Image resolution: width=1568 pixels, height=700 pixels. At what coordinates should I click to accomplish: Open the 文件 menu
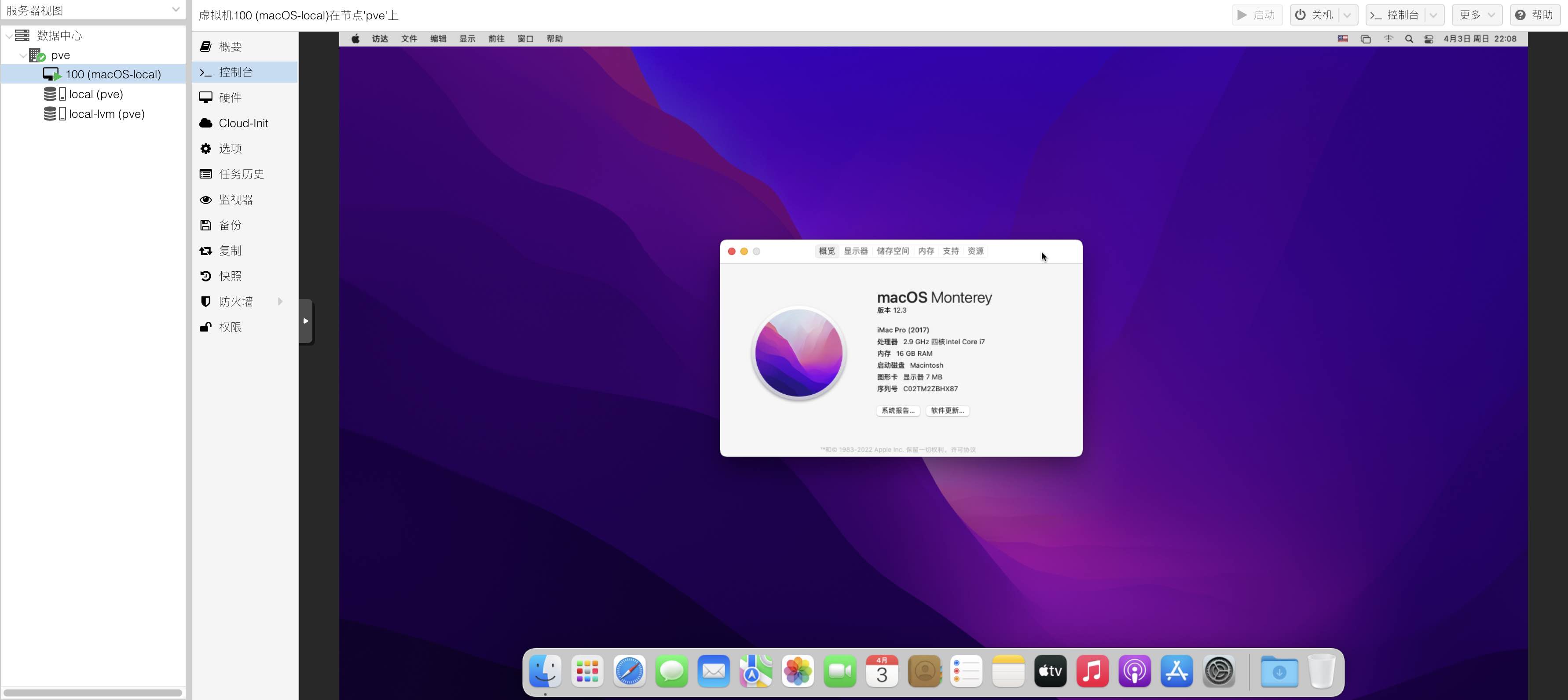coord(409,39)
